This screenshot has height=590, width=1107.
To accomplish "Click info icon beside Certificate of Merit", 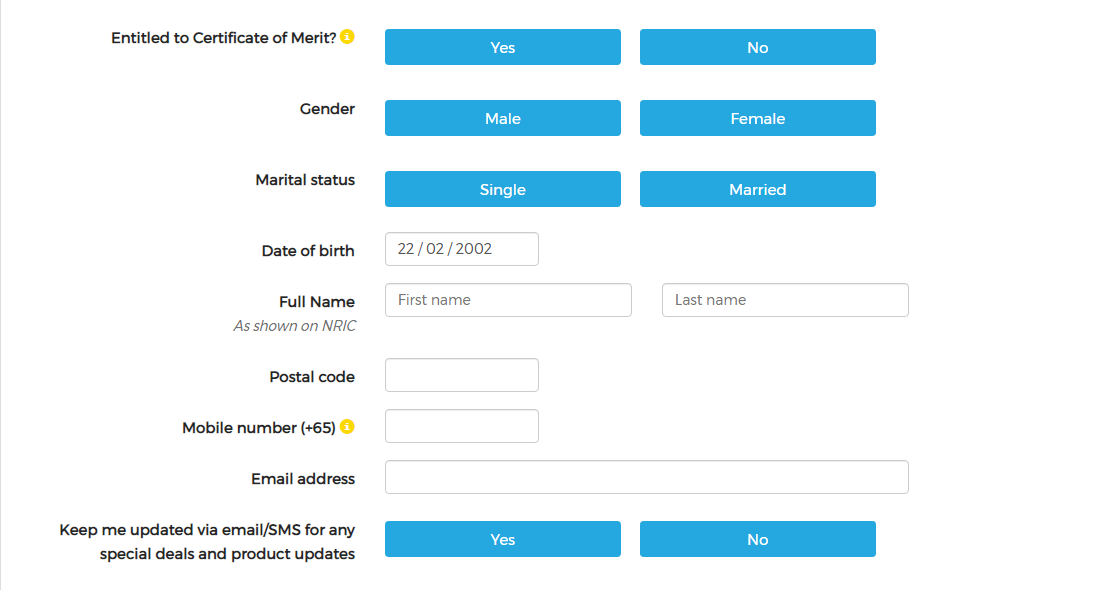I will [347, 37].
